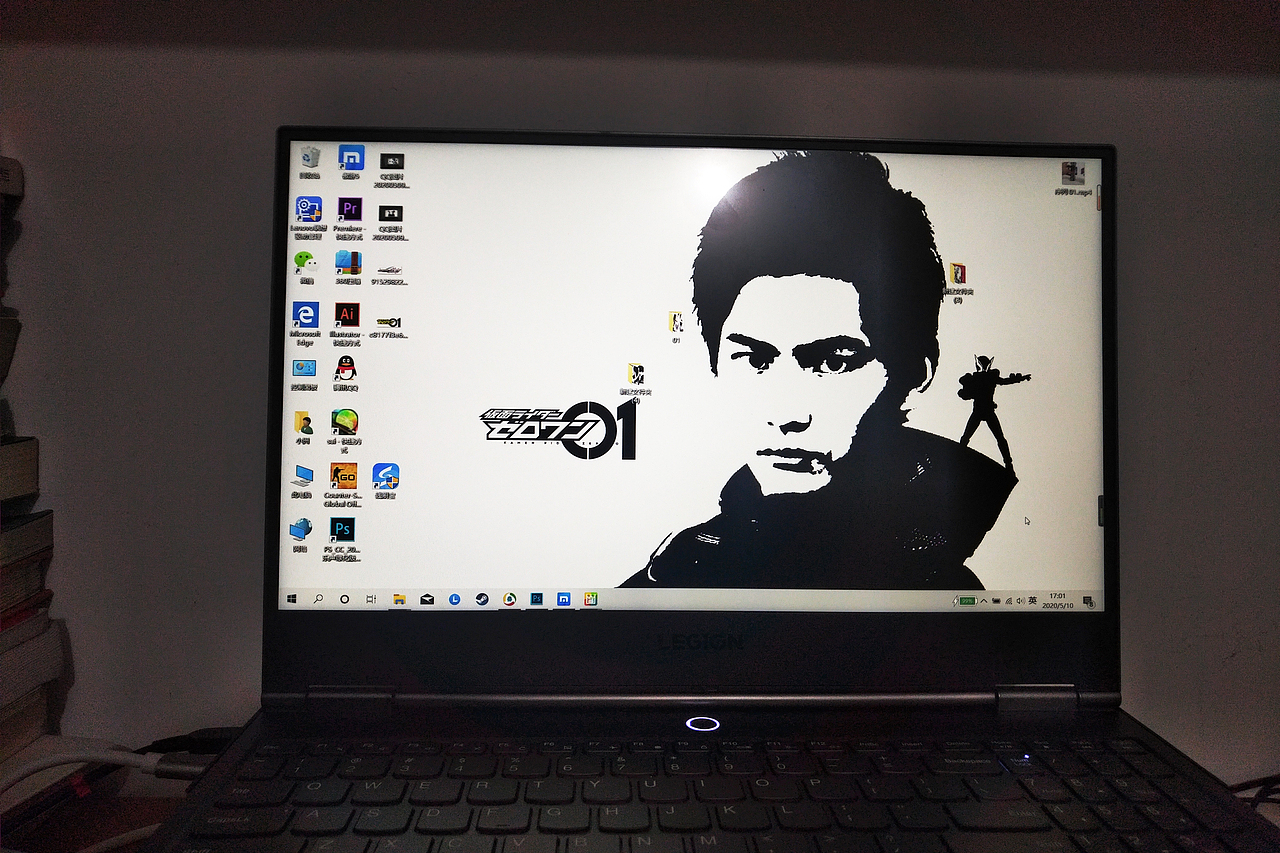This screenshot has width=1280, height=853.
Task: Open the blue L circle taskbar app
Action: tap(454, 599)
